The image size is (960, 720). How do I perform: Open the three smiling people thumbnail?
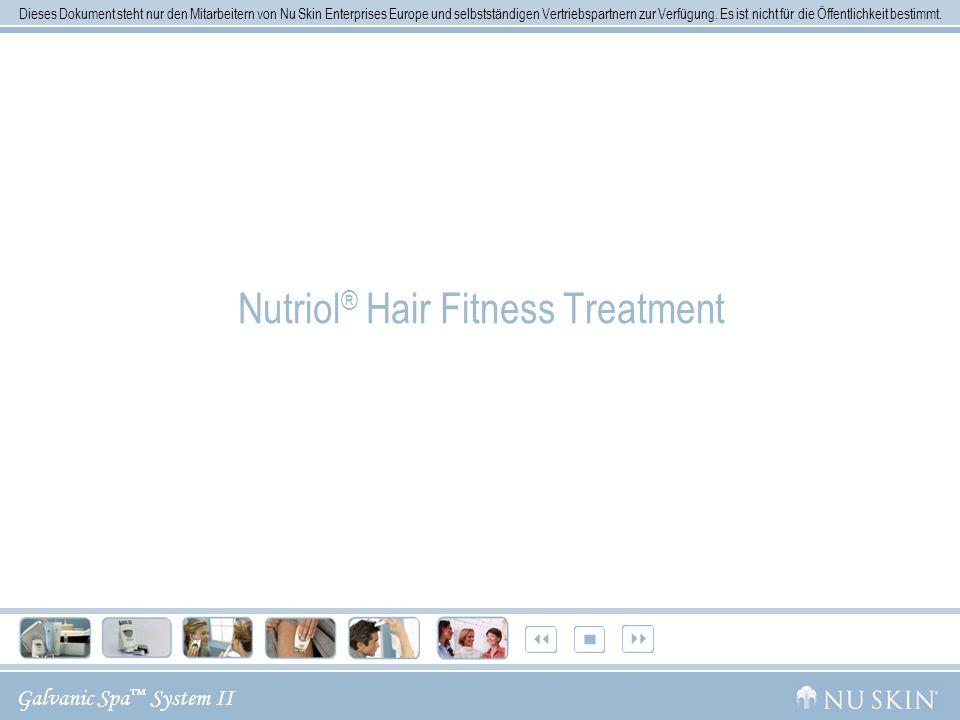click(x=473, y=638)
